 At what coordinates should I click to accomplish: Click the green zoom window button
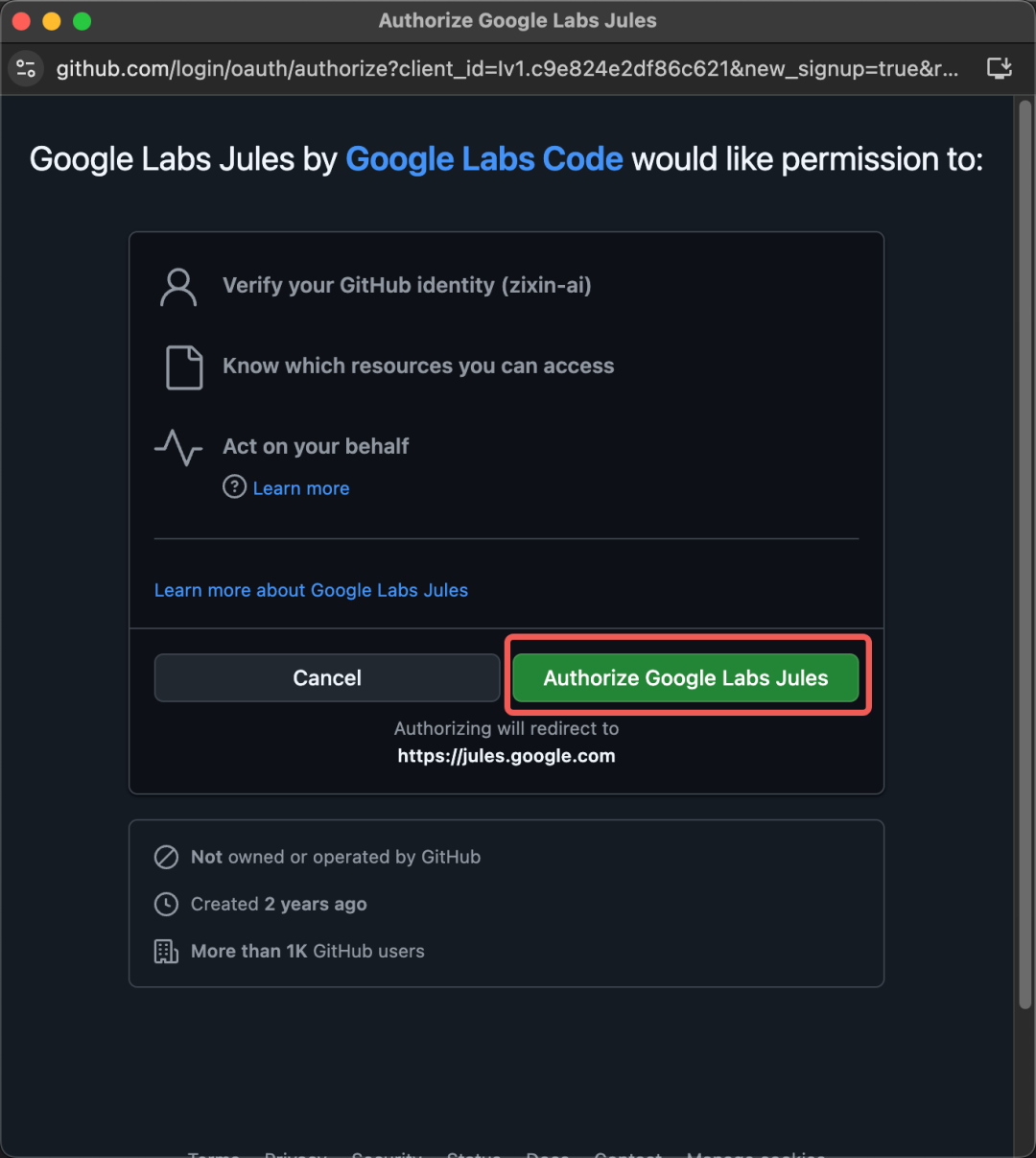82,21
